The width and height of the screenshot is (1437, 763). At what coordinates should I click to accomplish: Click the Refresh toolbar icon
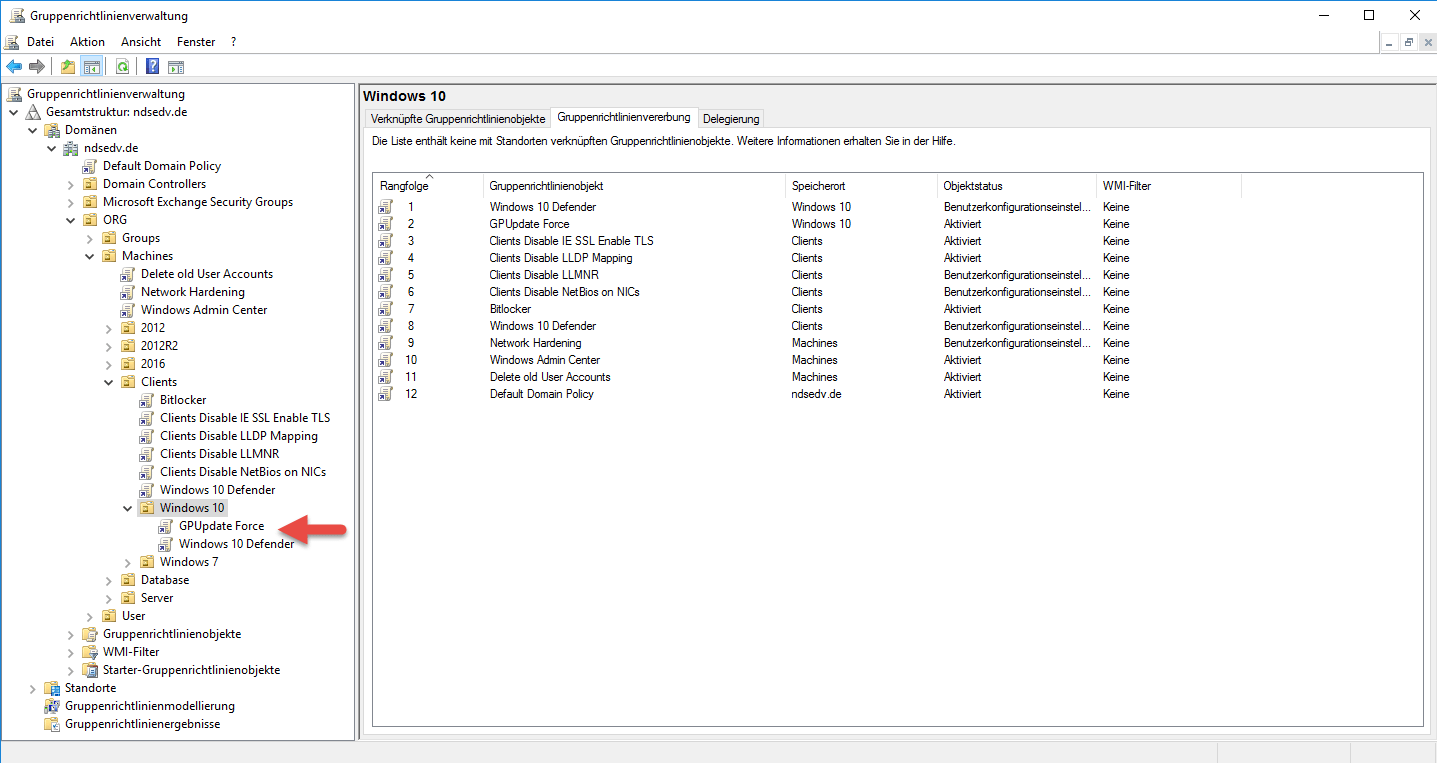click(122, 67)
